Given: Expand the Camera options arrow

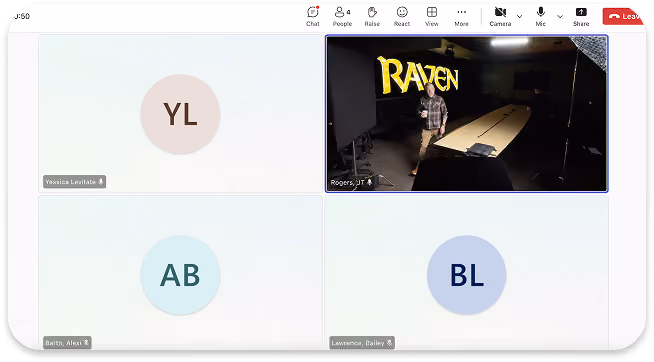Looking at the screenshot, I should pos(520,17).
